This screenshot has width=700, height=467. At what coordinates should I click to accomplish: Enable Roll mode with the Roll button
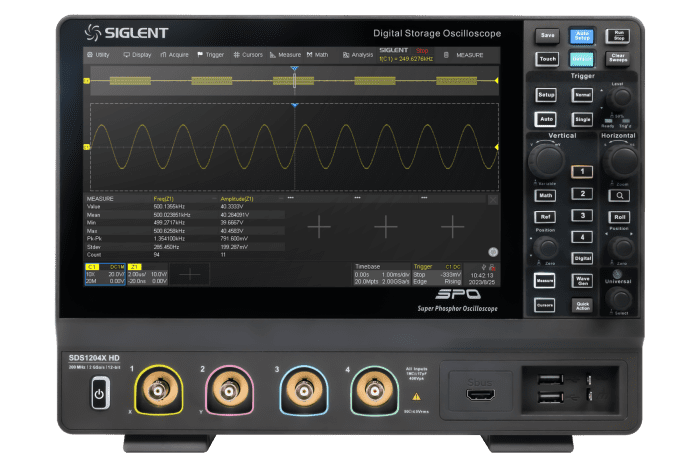619,215
